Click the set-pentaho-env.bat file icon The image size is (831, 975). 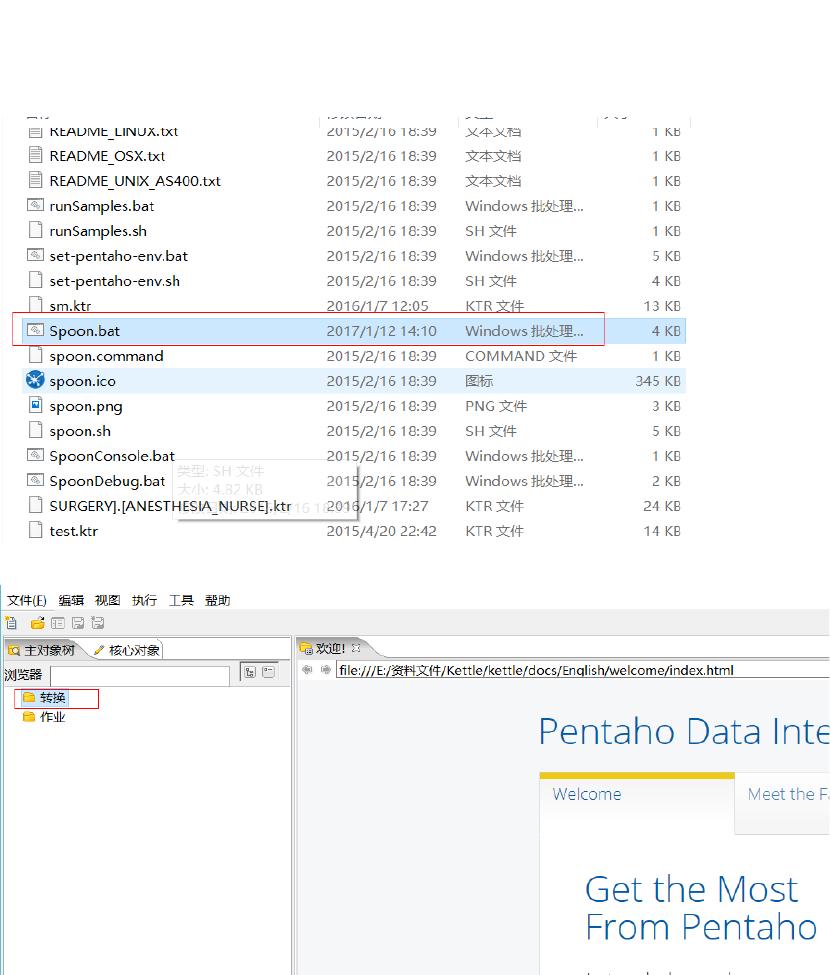pyautogui.click(x=35, y=255)
